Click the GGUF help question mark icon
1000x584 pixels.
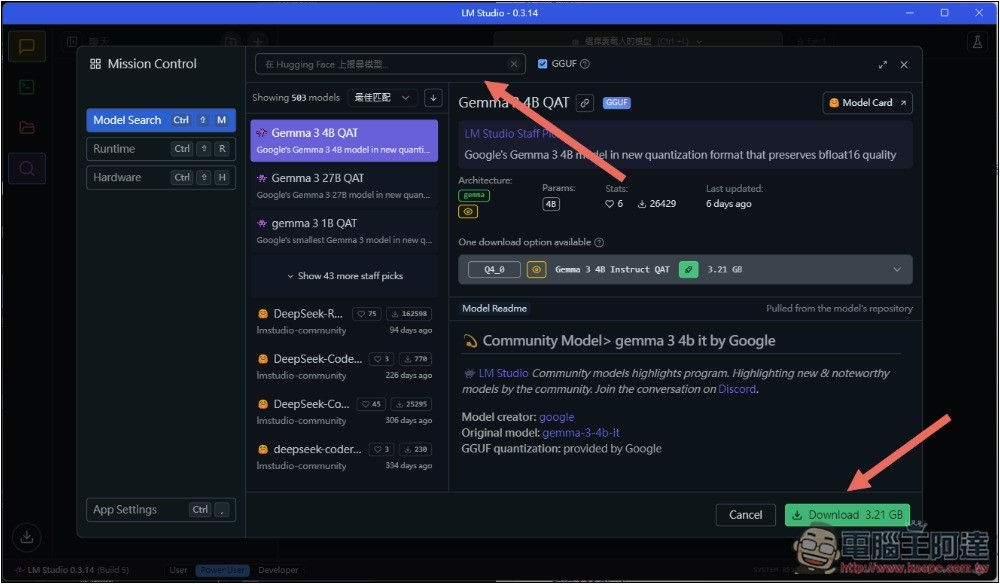(585, 64)
